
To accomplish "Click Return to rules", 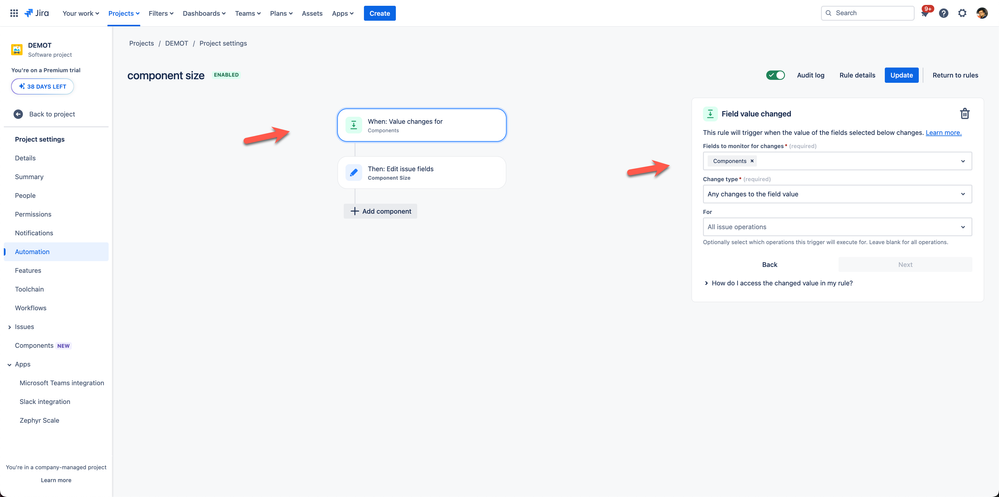I will click(x=955, y=75).
